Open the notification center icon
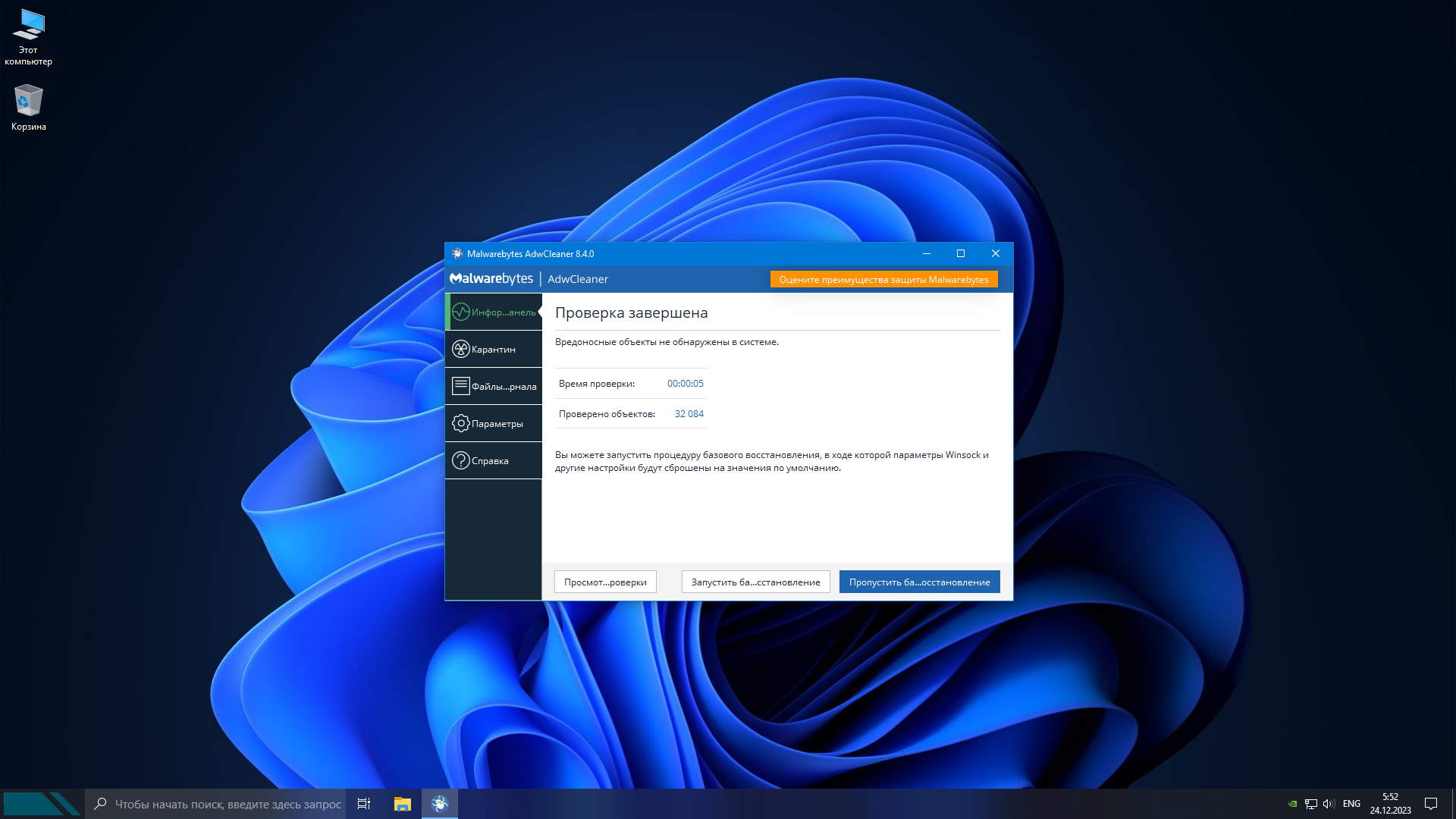Image resolution: width=1456 pixels, height=819 pixels. pos(1431,804)
